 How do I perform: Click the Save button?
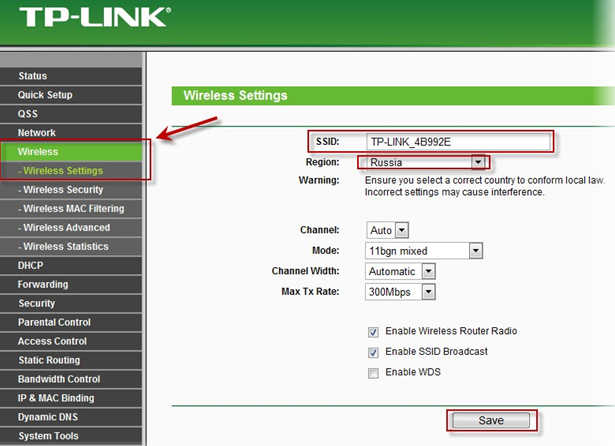point(491,421)
